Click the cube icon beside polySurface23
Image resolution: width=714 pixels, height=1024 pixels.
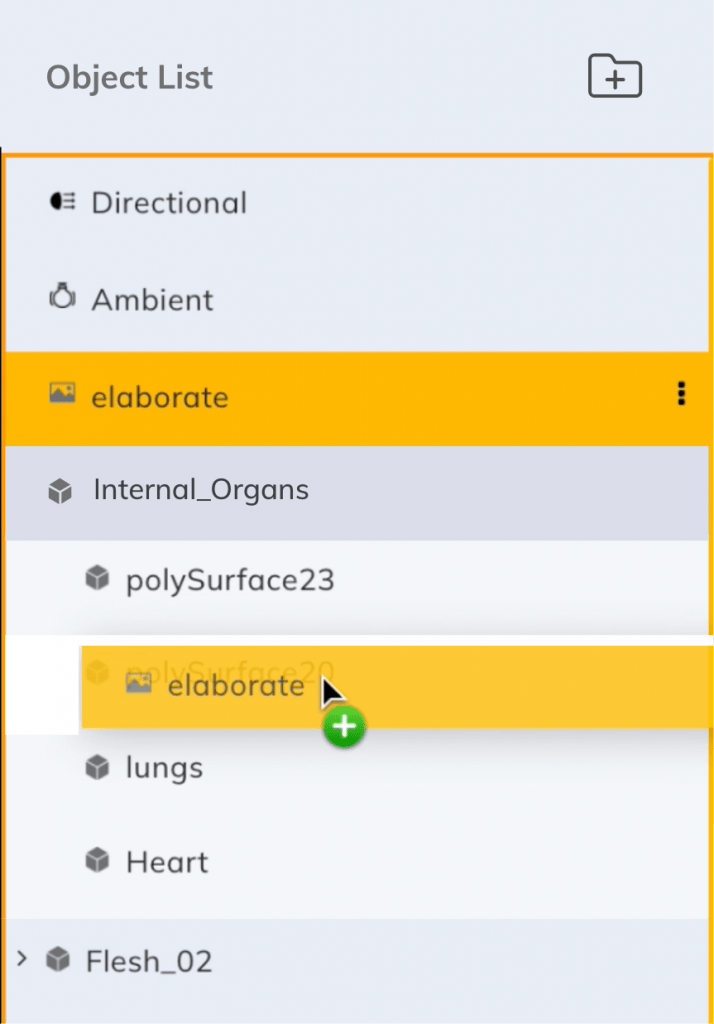[98, 577]
